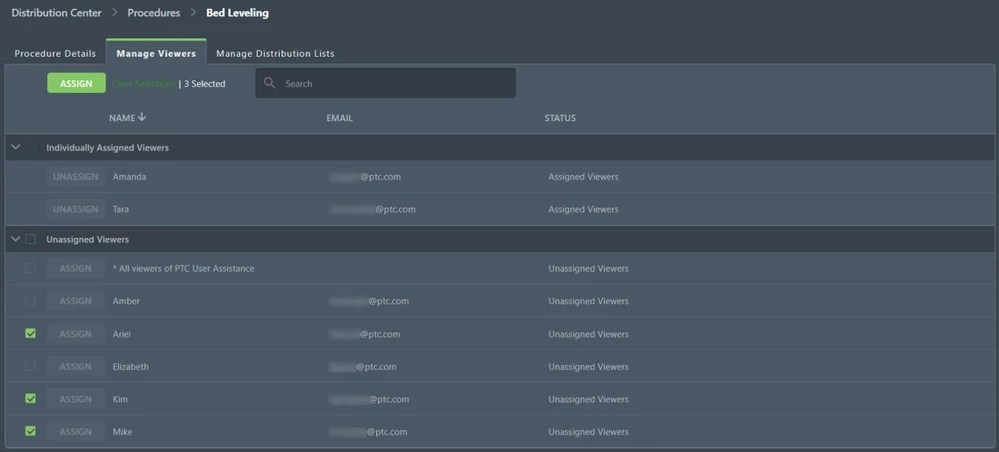Collapse the Individually Assigned Viewers group
This screenshot has height=452, width=999.
click(x=16, y=147)
